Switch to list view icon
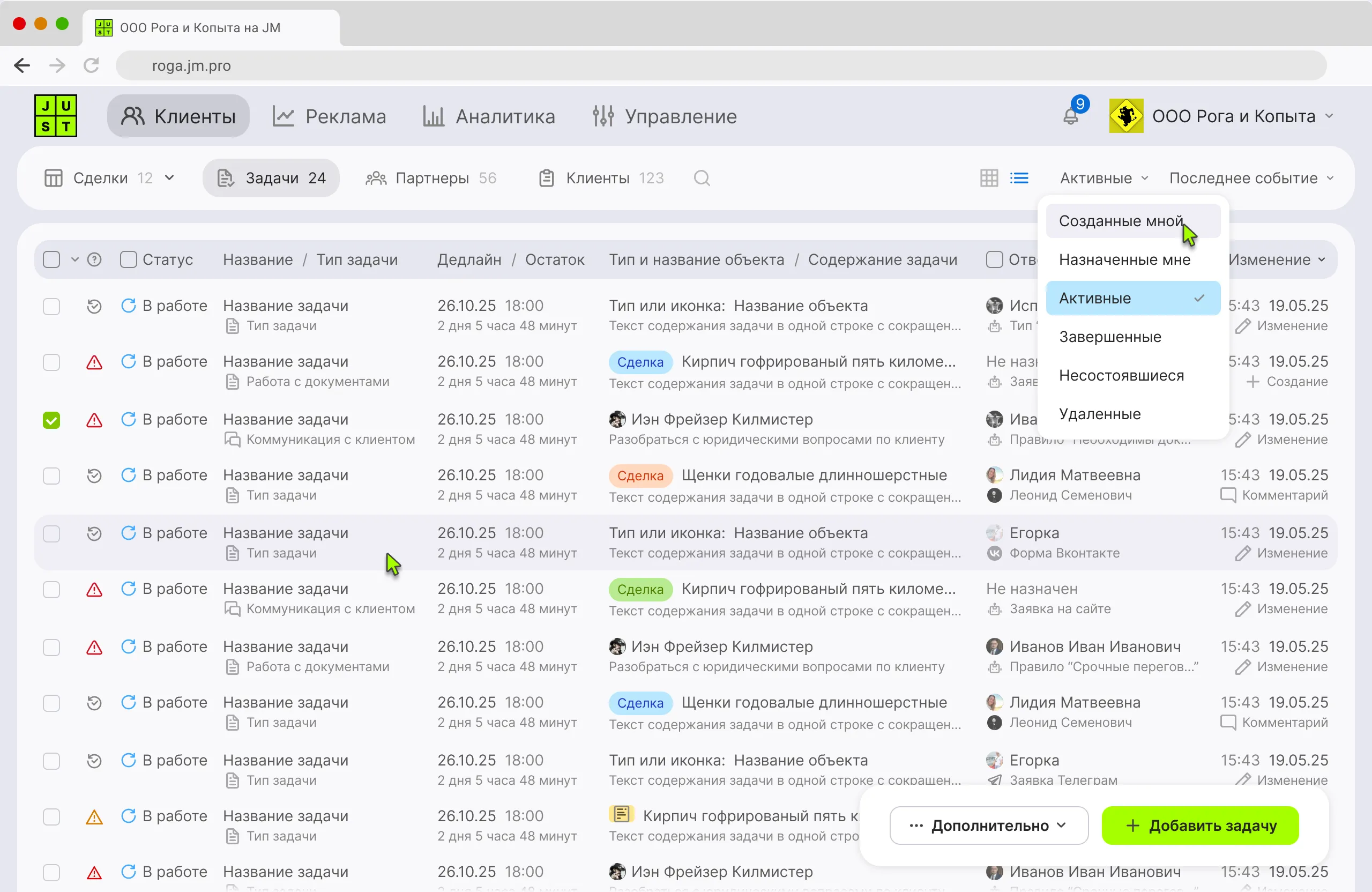Viewport: 1372px width, 892px height. pos(1019,178)
